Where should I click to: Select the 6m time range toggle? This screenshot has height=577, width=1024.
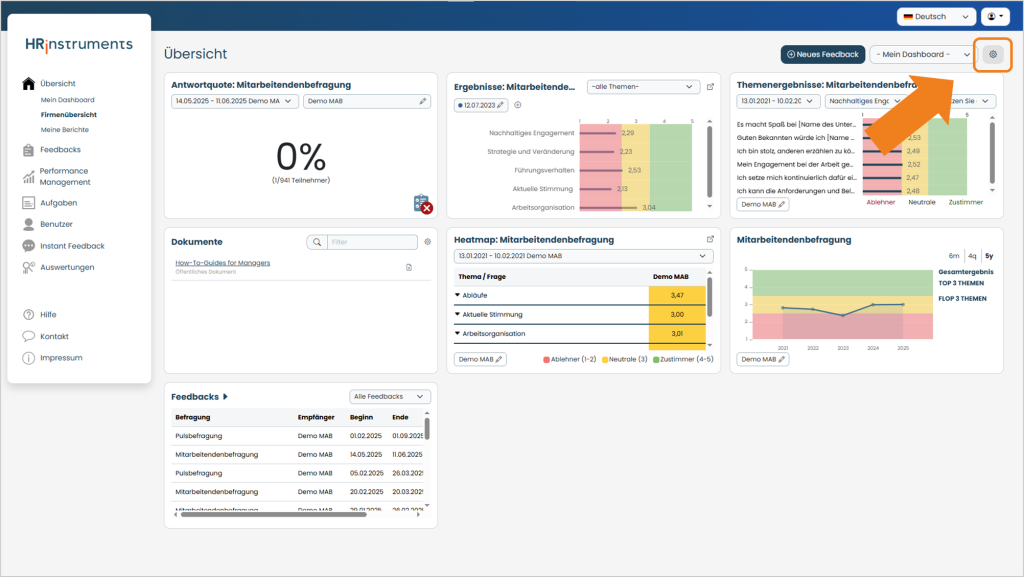click(954, 256)
